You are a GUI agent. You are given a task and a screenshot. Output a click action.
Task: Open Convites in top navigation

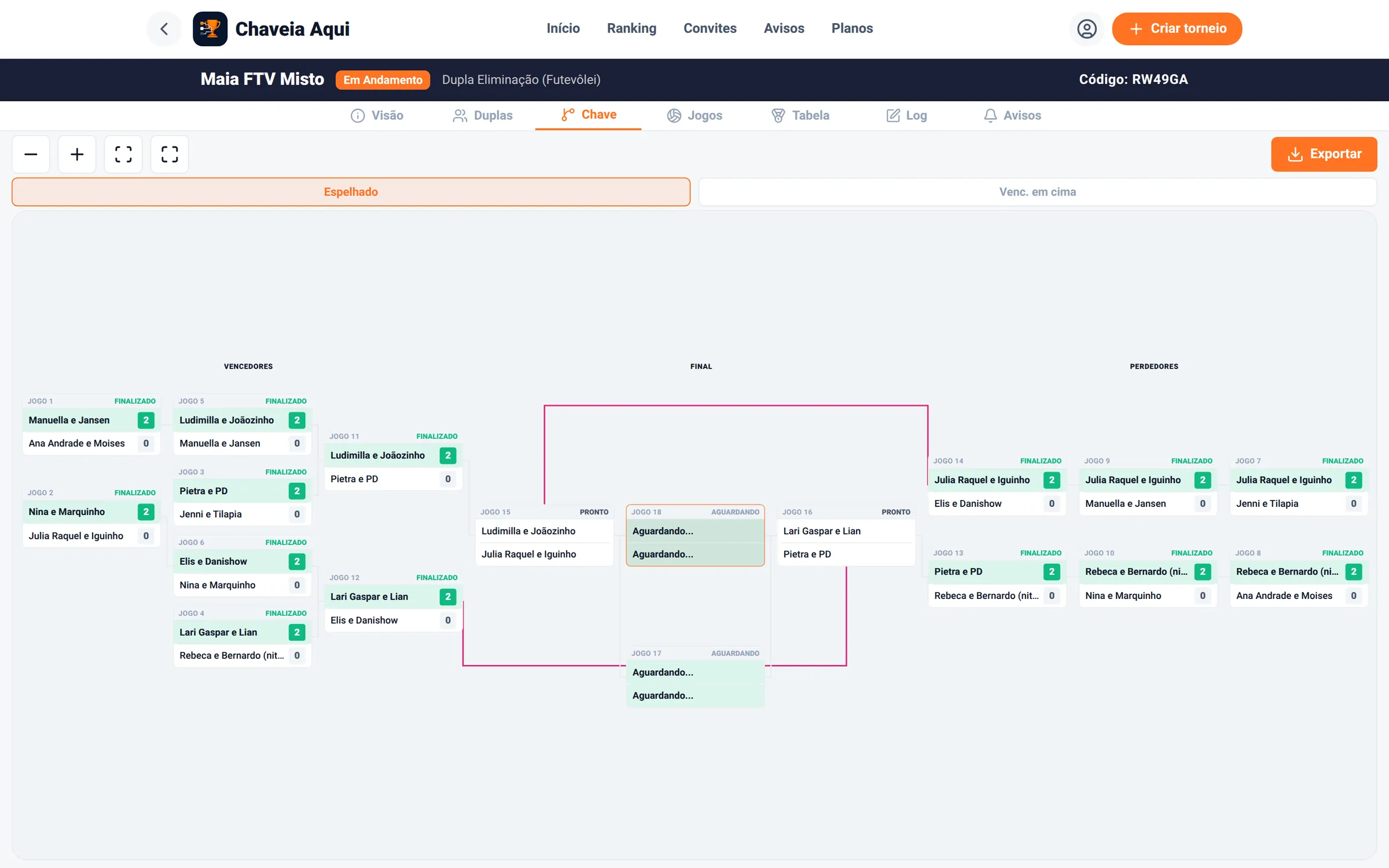pyautogui.click(x=710, y=28)
